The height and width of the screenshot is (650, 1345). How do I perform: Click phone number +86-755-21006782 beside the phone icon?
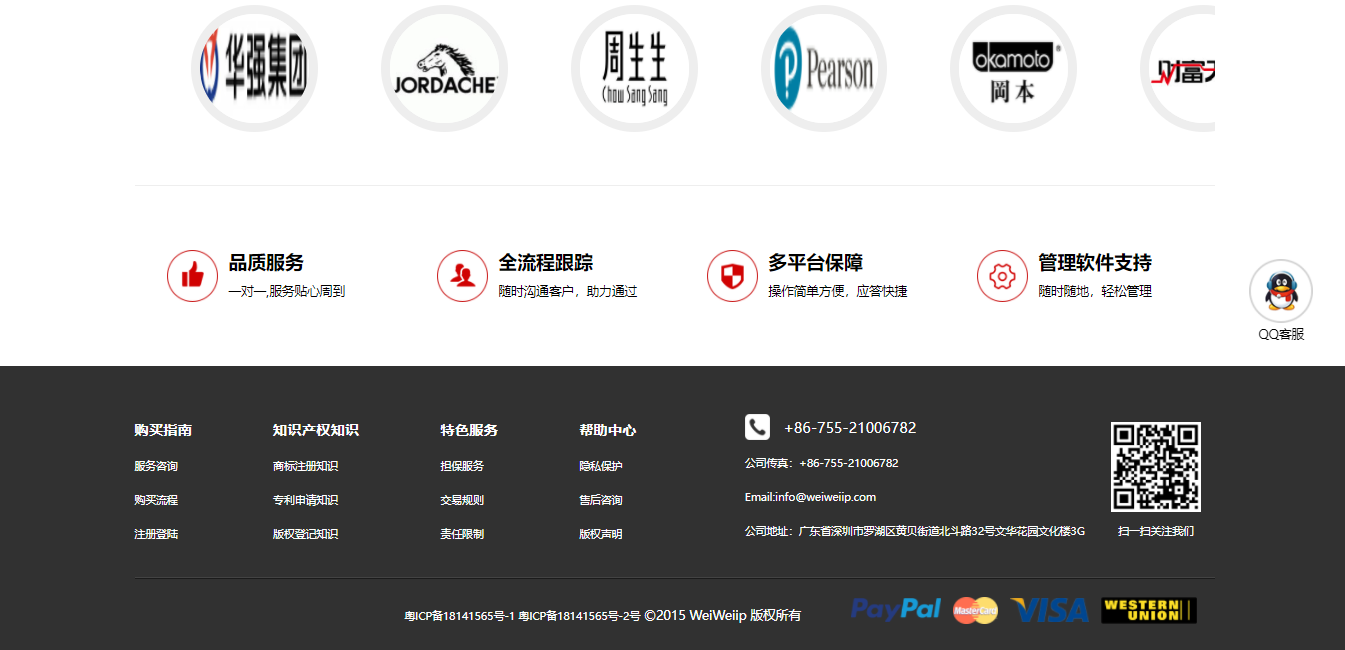pyautogui.click(x=850, y=428)
